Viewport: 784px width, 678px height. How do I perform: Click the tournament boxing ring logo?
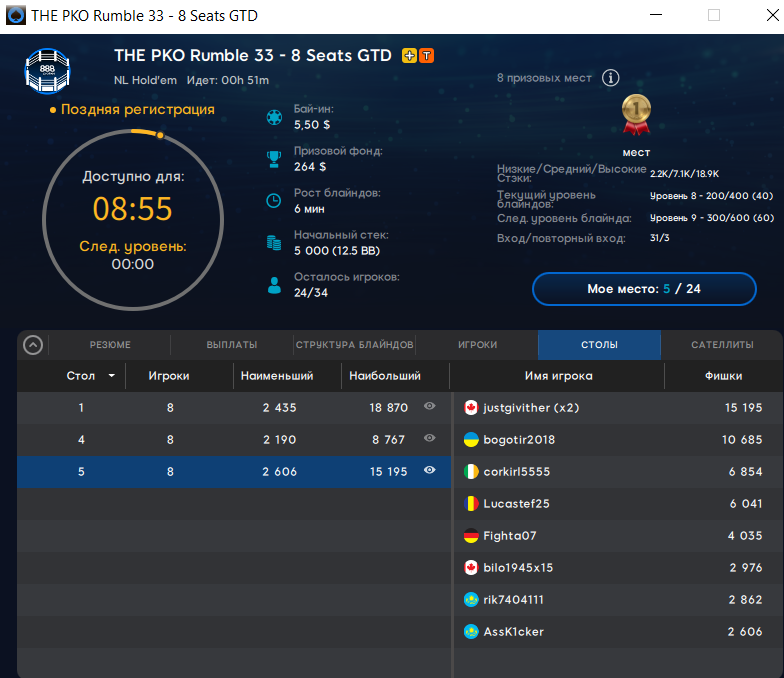[x=48, y=71]
